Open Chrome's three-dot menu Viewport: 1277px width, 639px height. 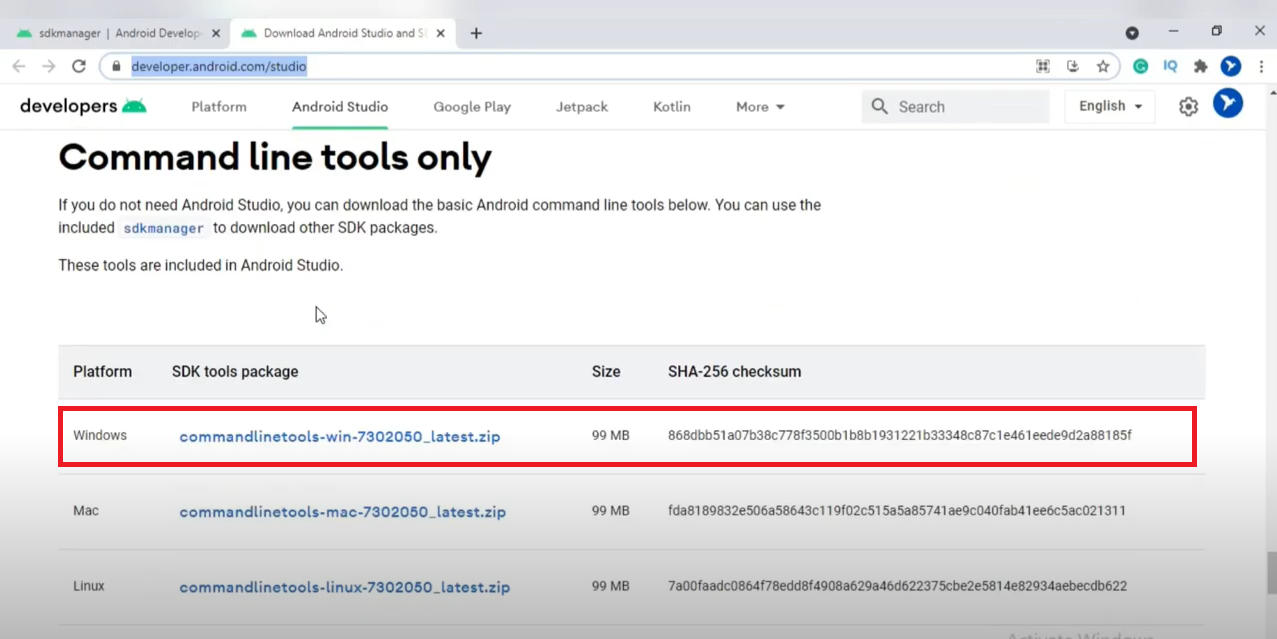tap(1260, 66)
